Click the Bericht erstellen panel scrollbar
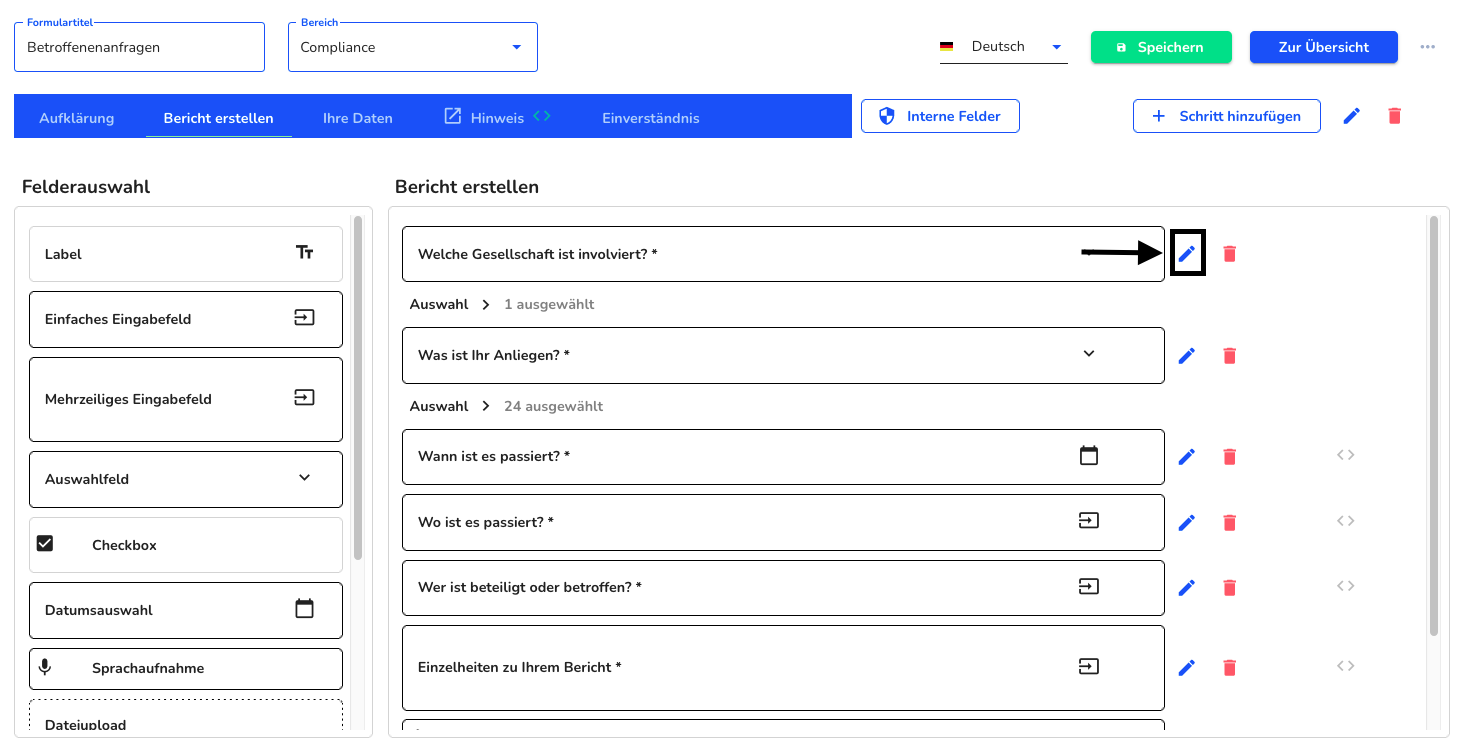This screenshot has height=750, width=1467. [x=1434, y=425]
